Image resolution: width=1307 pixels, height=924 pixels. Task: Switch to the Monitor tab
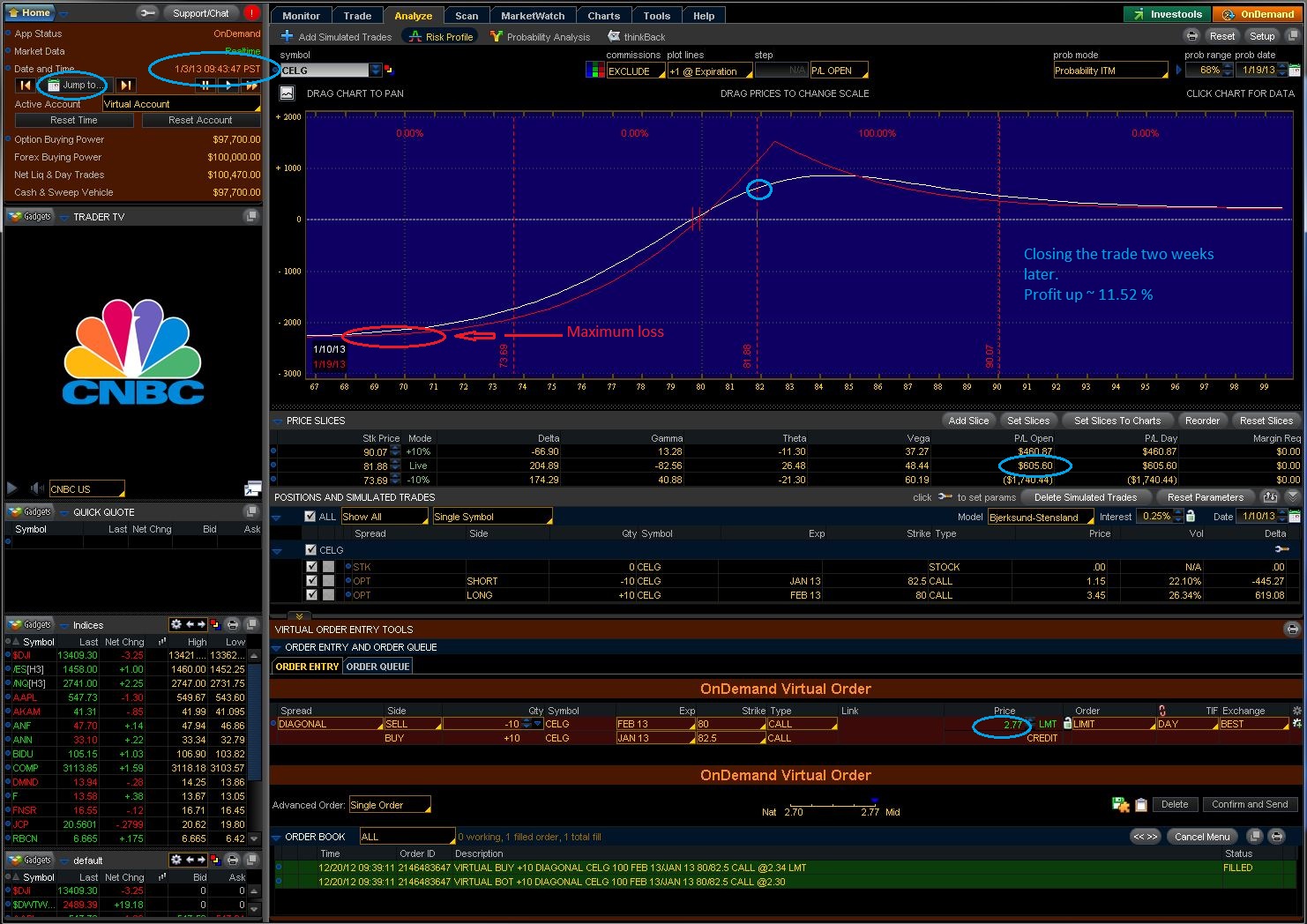302,15
